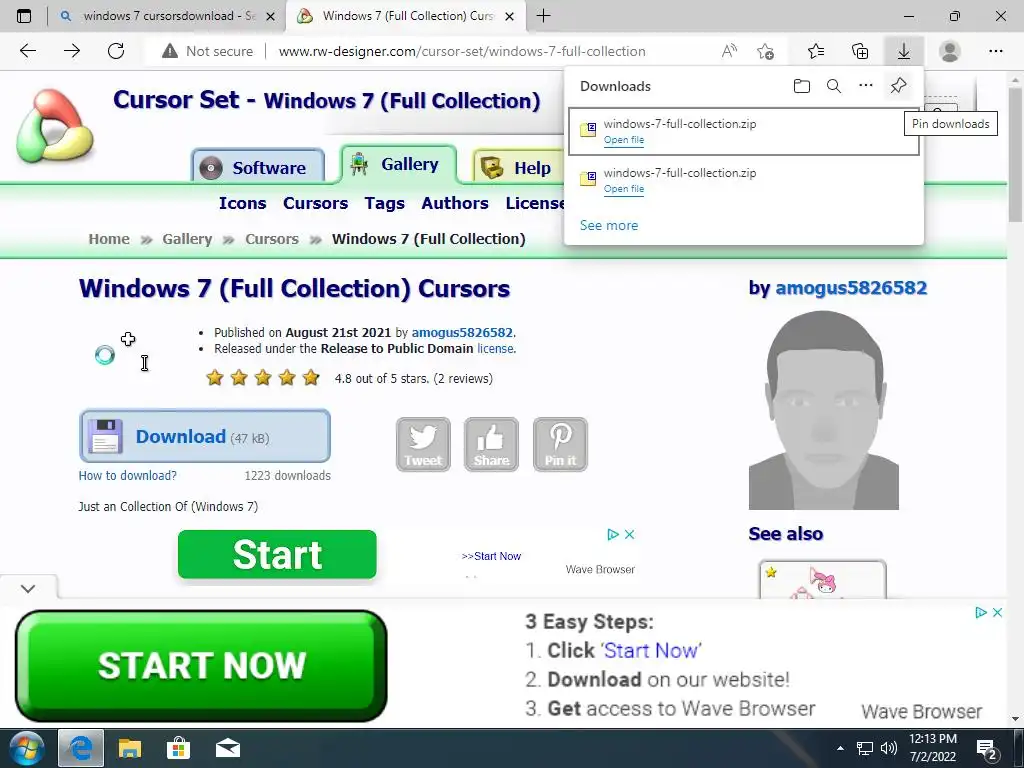Click the address bar URL field
Screen dimensions: 1024x768
tap(462, 51)
